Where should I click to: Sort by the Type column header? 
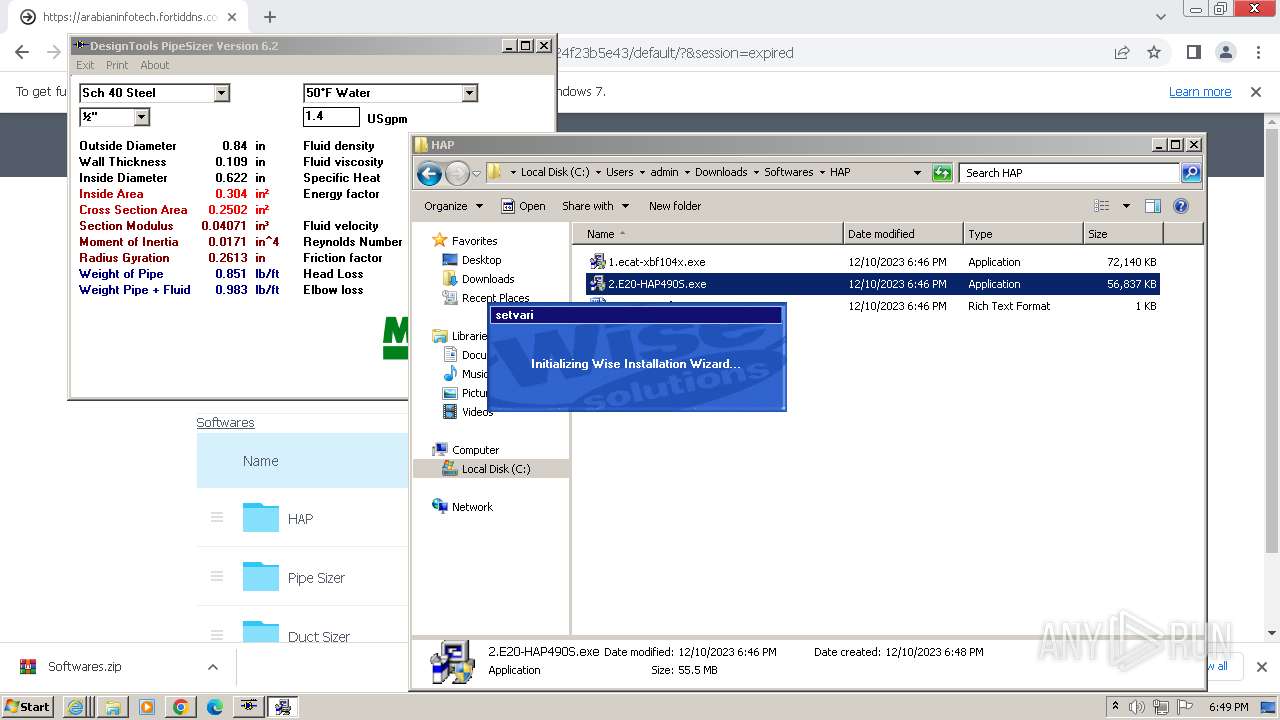1023,234
